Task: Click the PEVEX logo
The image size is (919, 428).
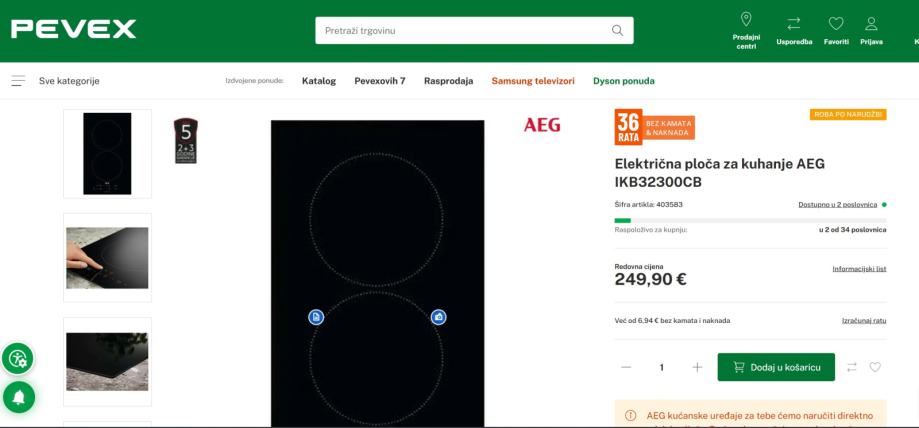Action: (73, 29)
